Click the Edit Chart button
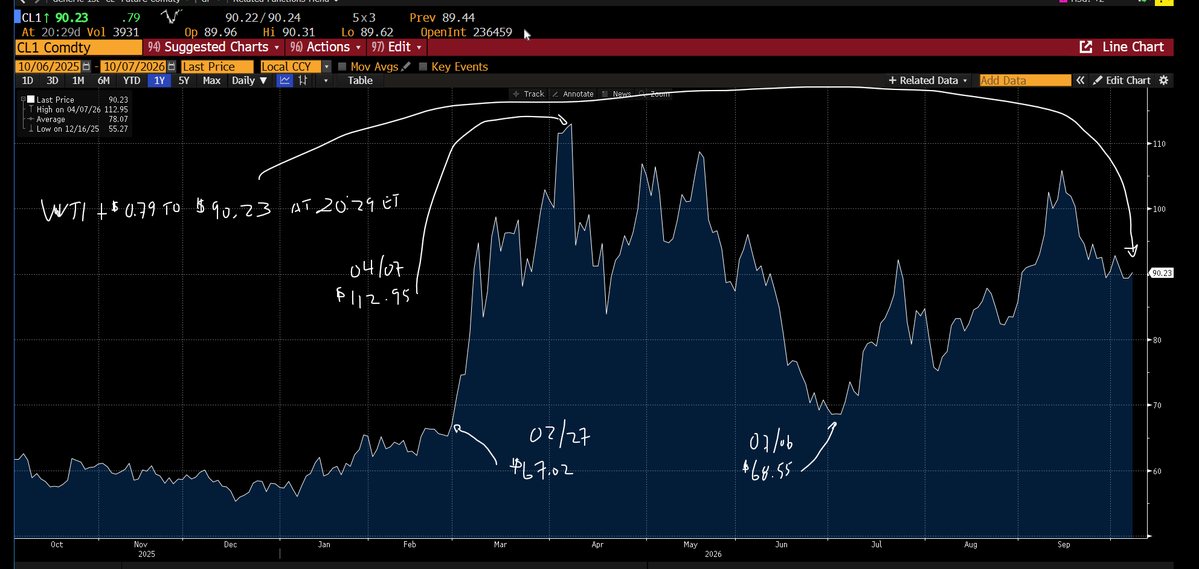1199x569 pixels. tap(1121, 80)
